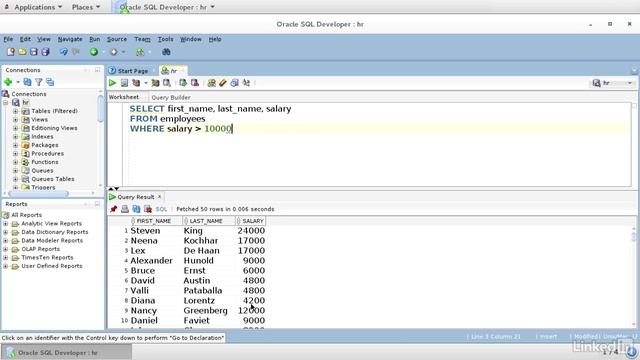Click the funnel Filter icon in Connections
The width and height of the screenshot is (640, 360).
pyautogui.click(x=39, y=82)
